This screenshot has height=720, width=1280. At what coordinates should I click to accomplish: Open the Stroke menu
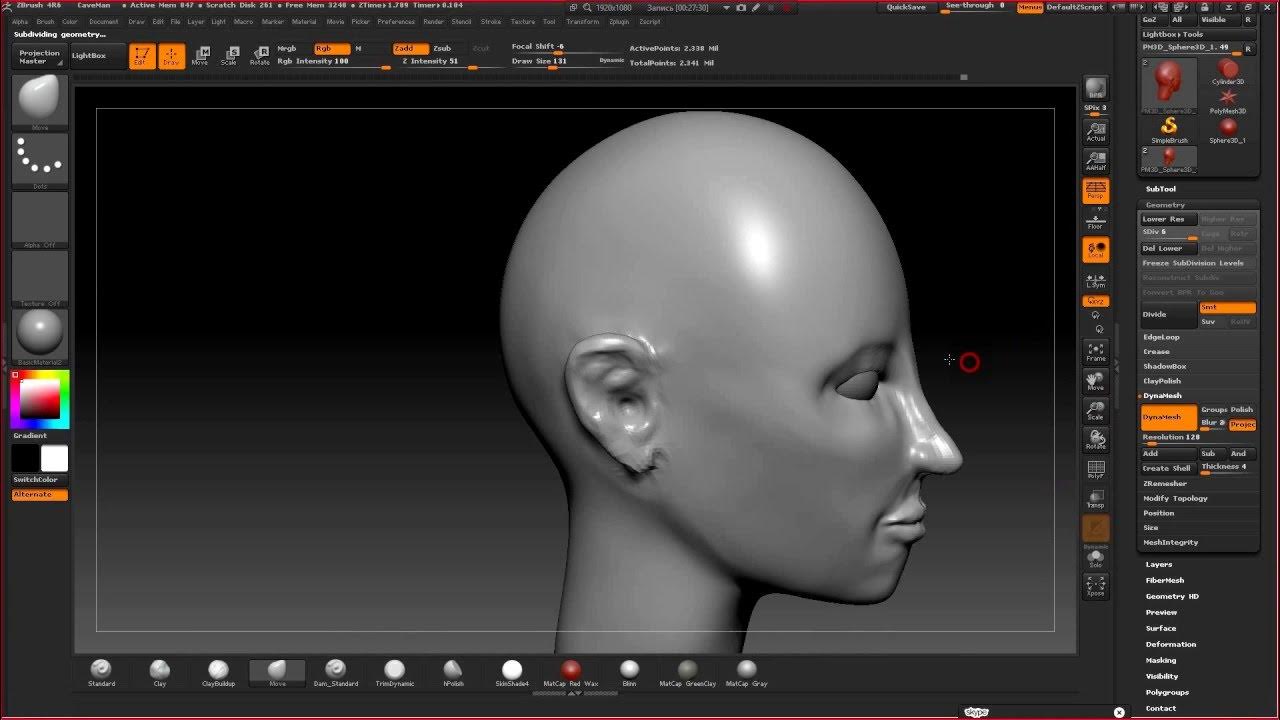click(490, 21)
